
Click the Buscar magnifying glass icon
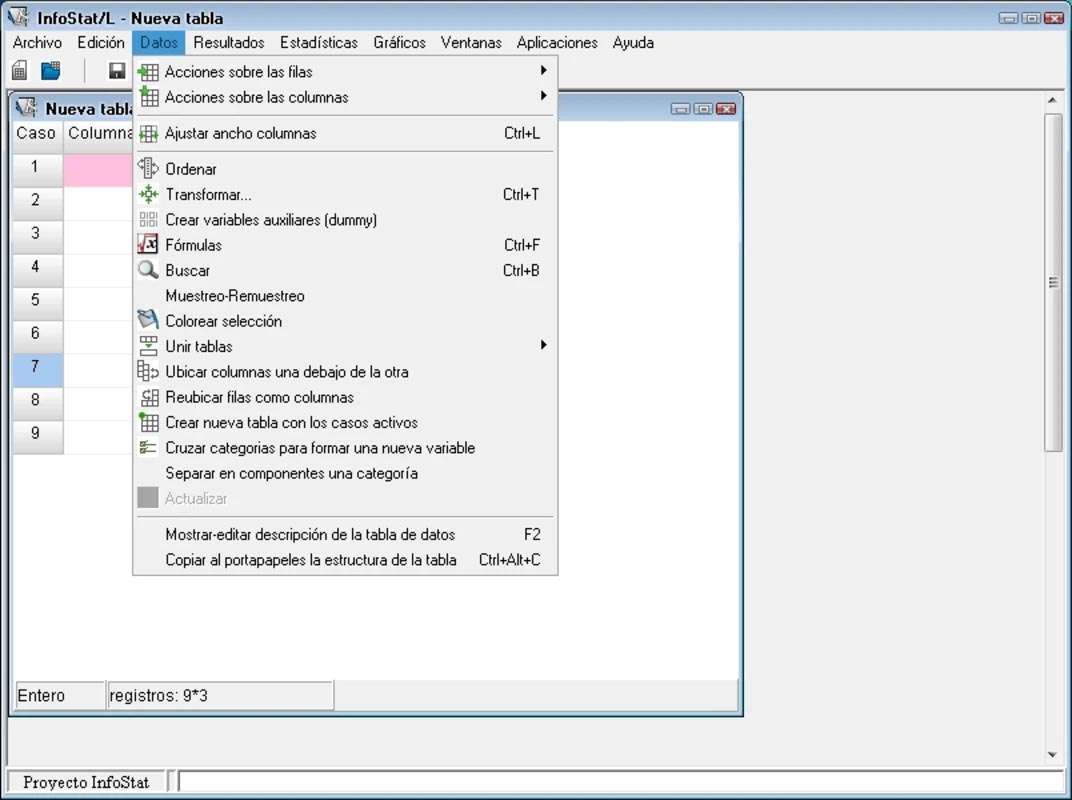[x=148, y=270]
